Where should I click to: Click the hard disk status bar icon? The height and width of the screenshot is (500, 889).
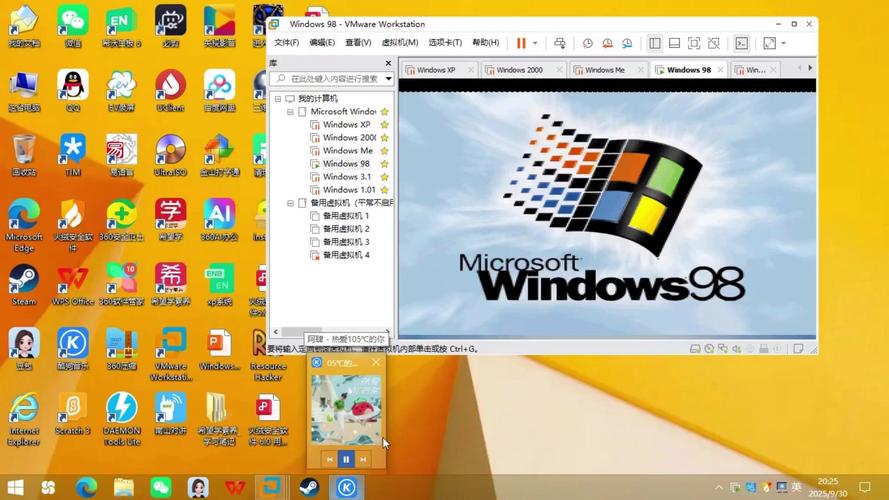695,349
